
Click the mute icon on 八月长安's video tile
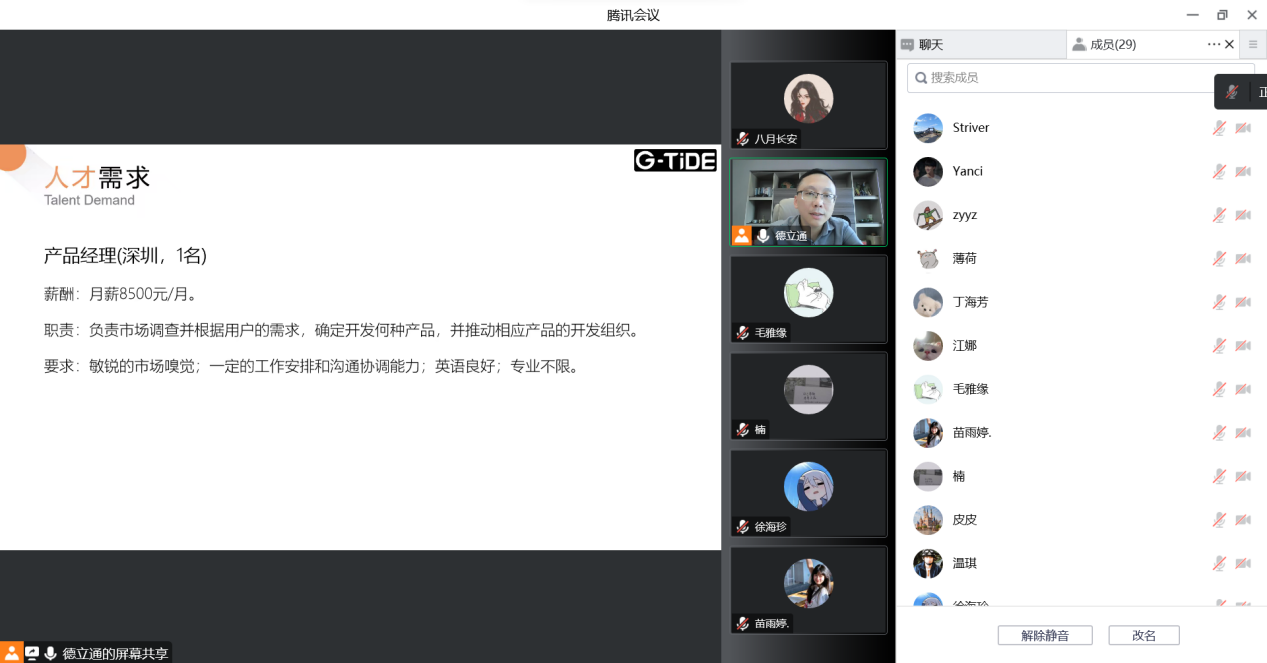[x=742, y=139]
